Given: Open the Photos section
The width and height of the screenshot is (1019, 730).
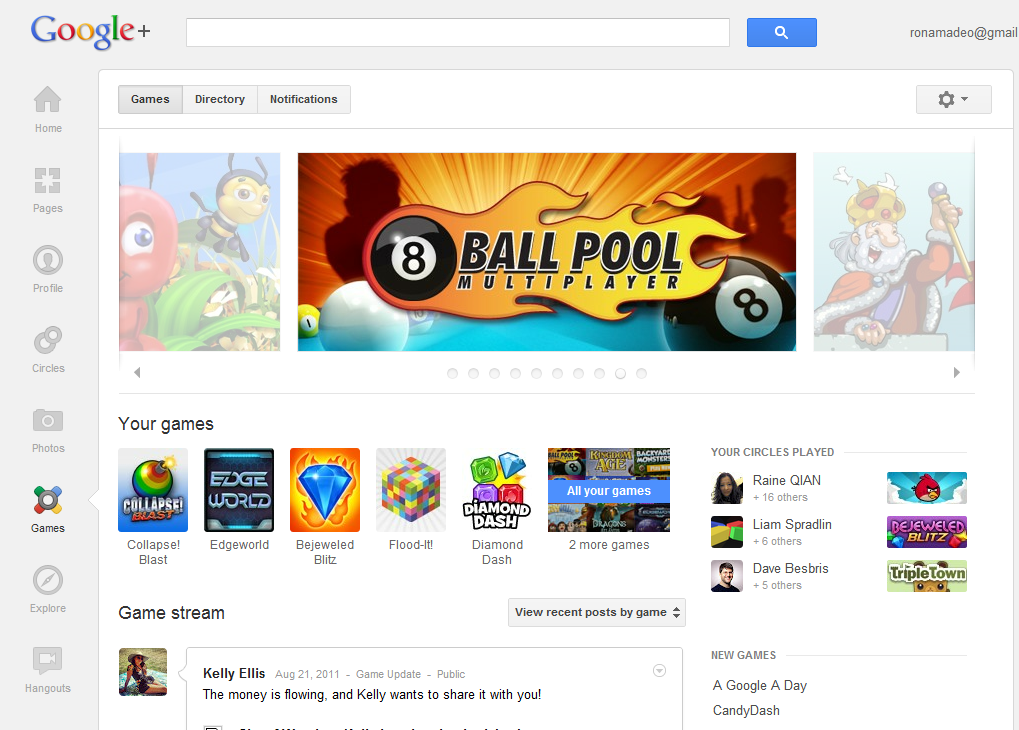Looking at the screenshot, I should (47, 421).
